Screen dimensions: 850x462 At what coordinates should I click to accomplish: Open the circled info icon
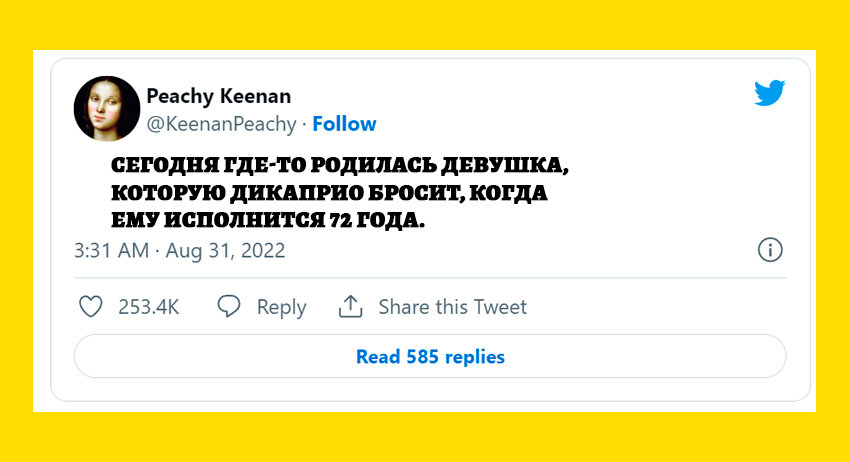pyautogui.click(x=770, y=250)
